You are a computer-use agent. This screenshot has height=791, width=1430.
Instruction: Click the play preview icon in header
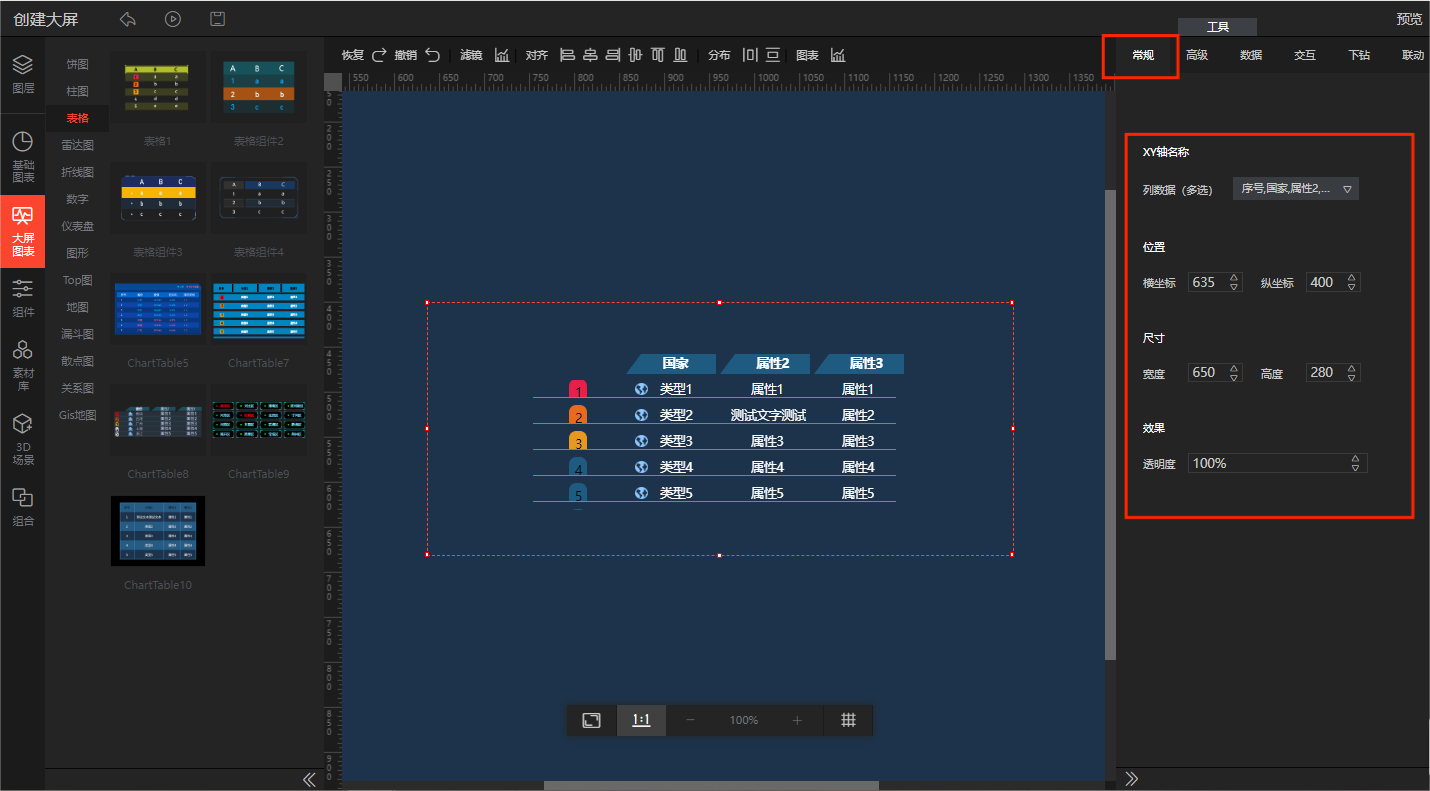173,19
